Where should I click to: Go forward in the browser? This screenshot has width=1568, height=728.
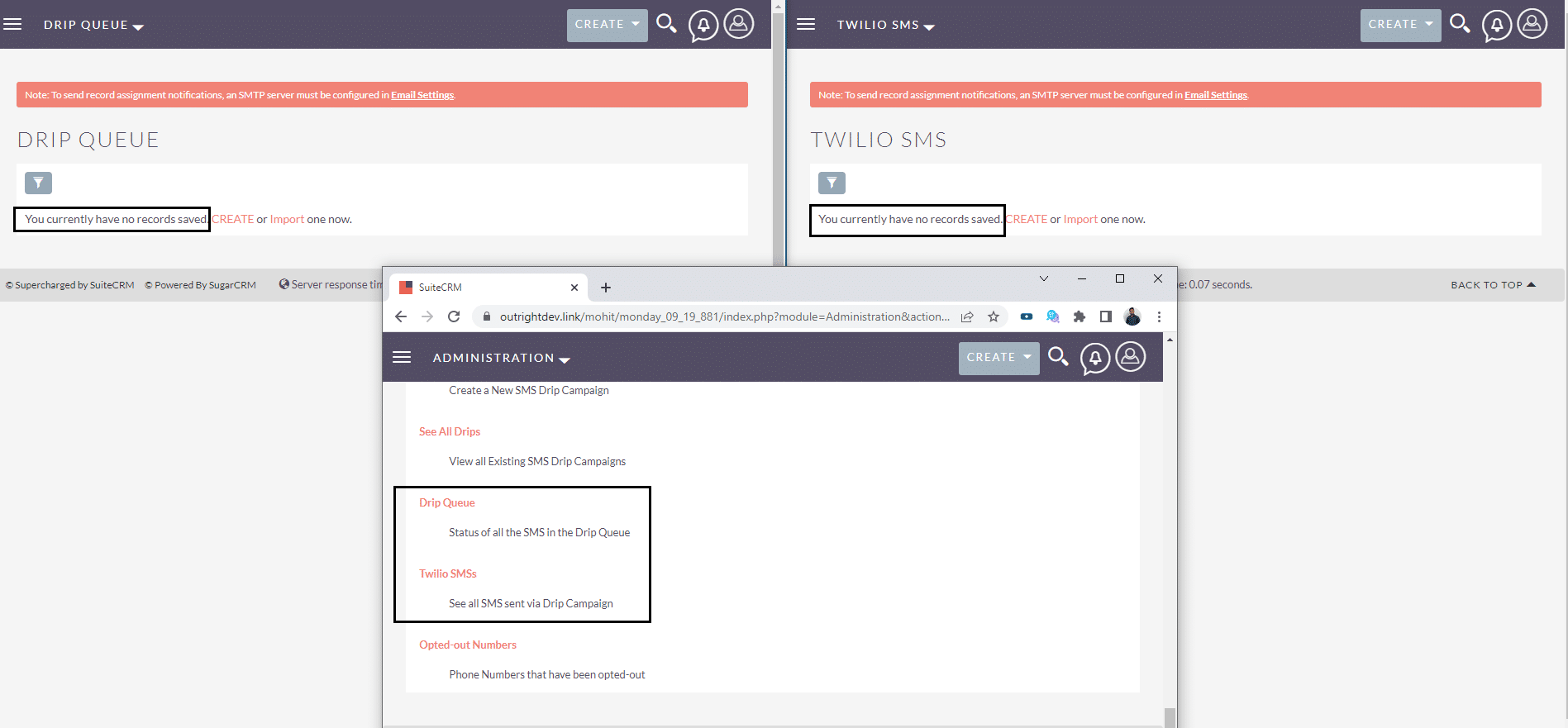pyautogui.click(x=427, y=316)
